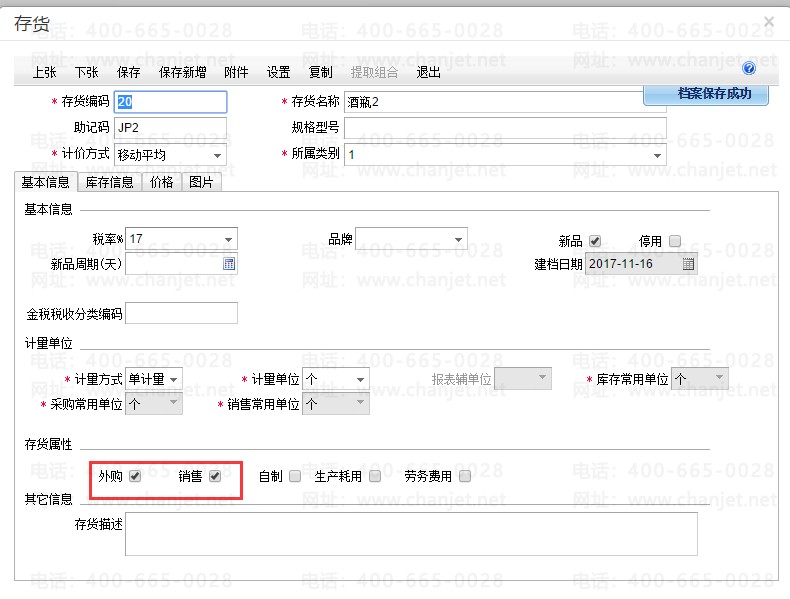Click 提取组合 in the toolbar
Screen dimensions: 790x599
(x=374, y=73)
